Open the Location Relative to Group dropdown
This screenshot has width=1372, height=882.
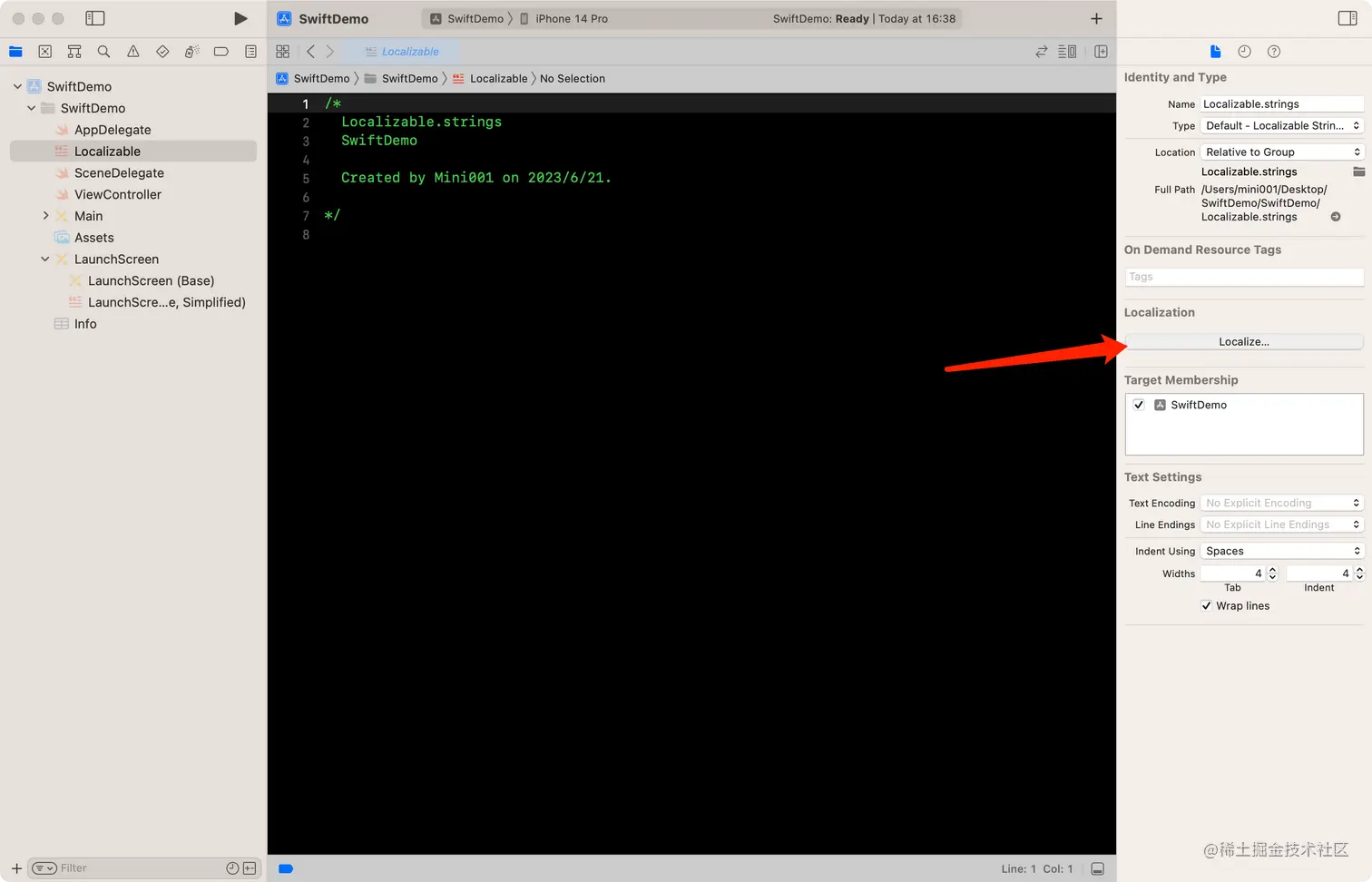click(x=1282, y=152)
